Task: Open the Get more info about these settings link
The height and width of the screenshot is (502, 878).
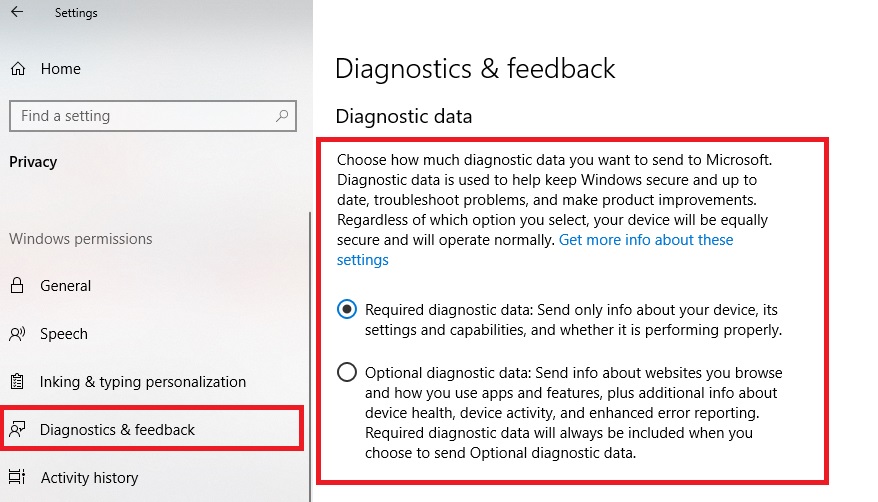Action: [646, 240]
